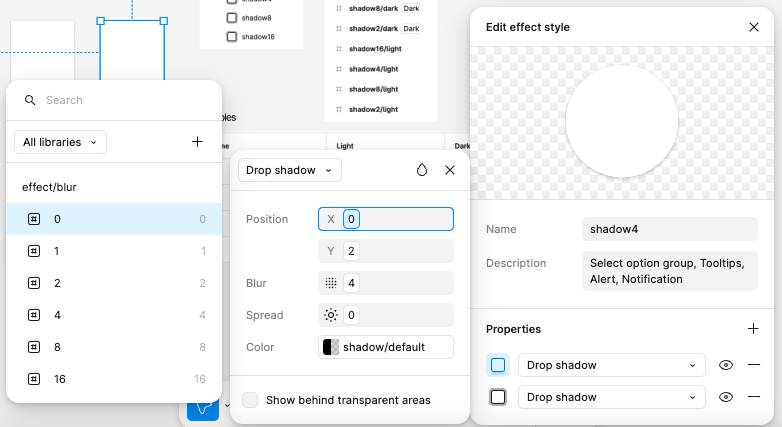Click the shadow/default color variable name
782x427 pixels.
(x=384, y=347)
